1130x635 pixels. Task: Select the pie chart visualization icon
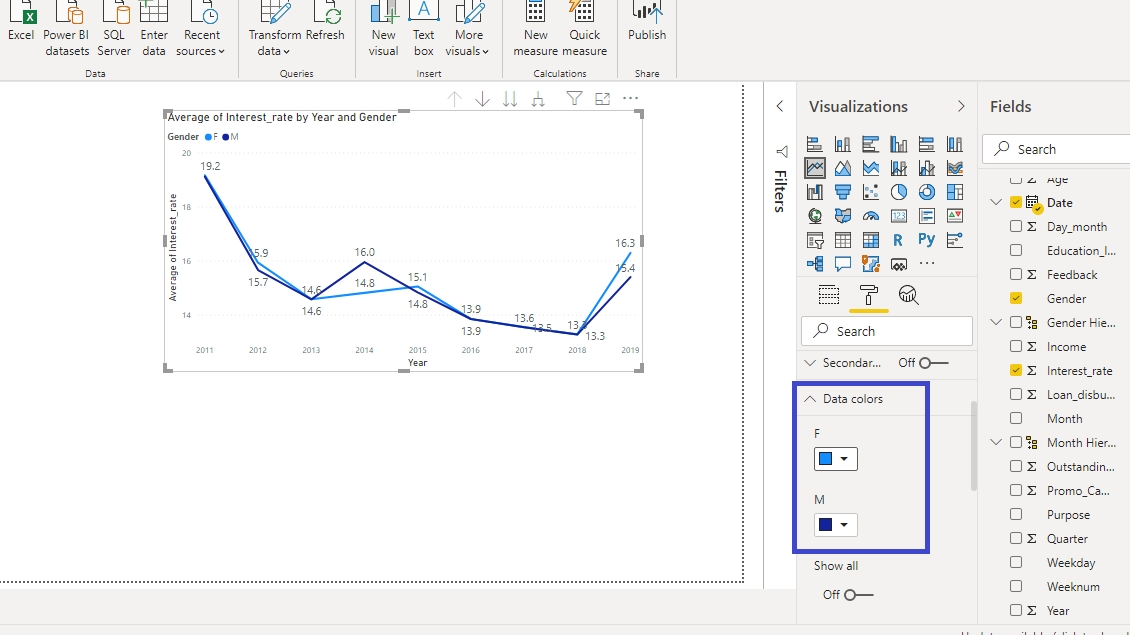pos(898,192)
